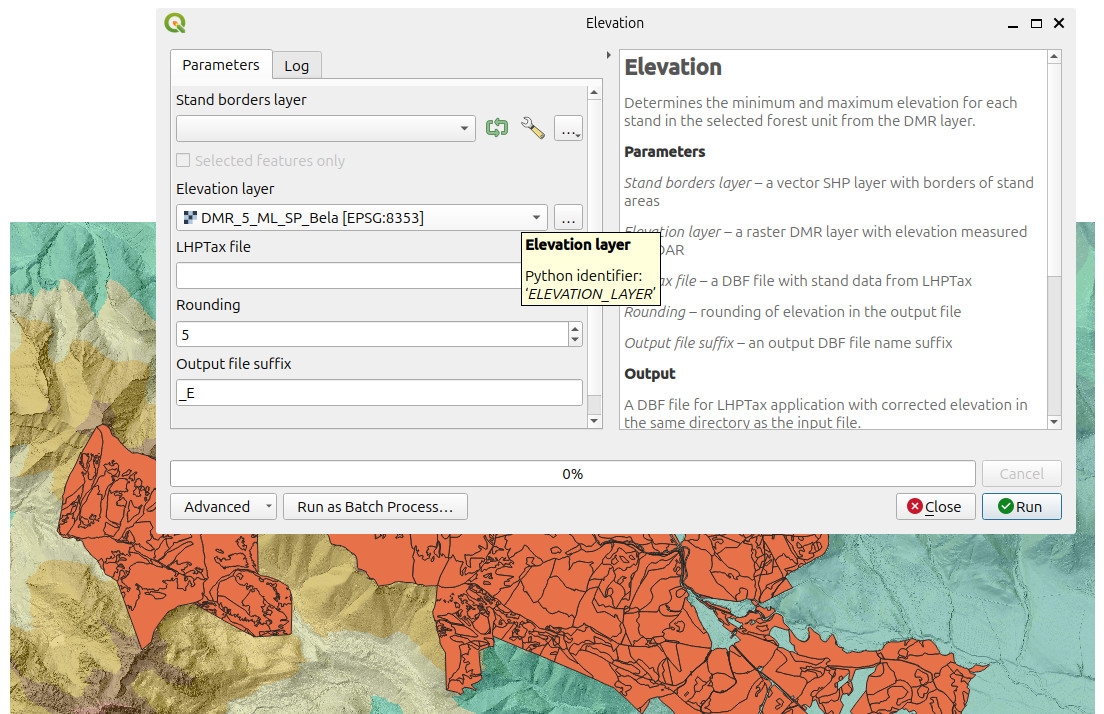
Task: Decrease the Rounding value with down arrow
Action: (x=574, y=340)
